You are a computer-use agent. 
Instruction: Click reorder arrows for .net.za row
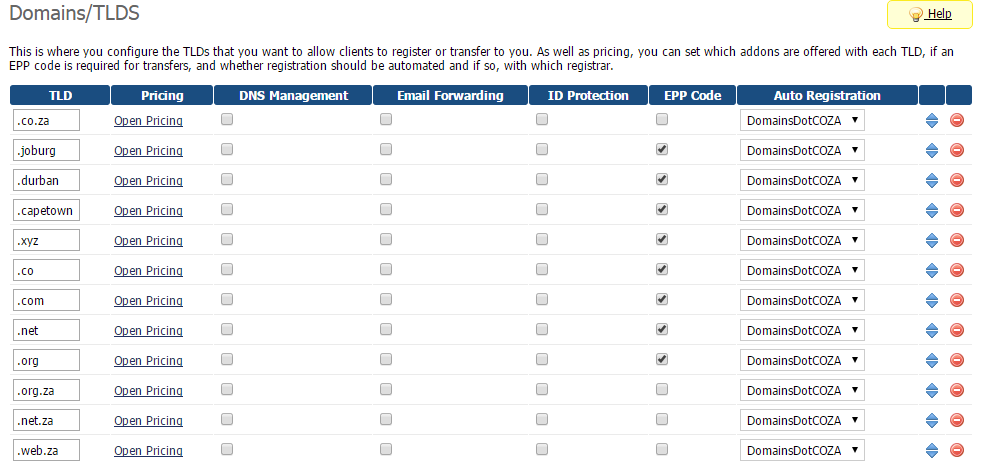[x=931, y=420]
